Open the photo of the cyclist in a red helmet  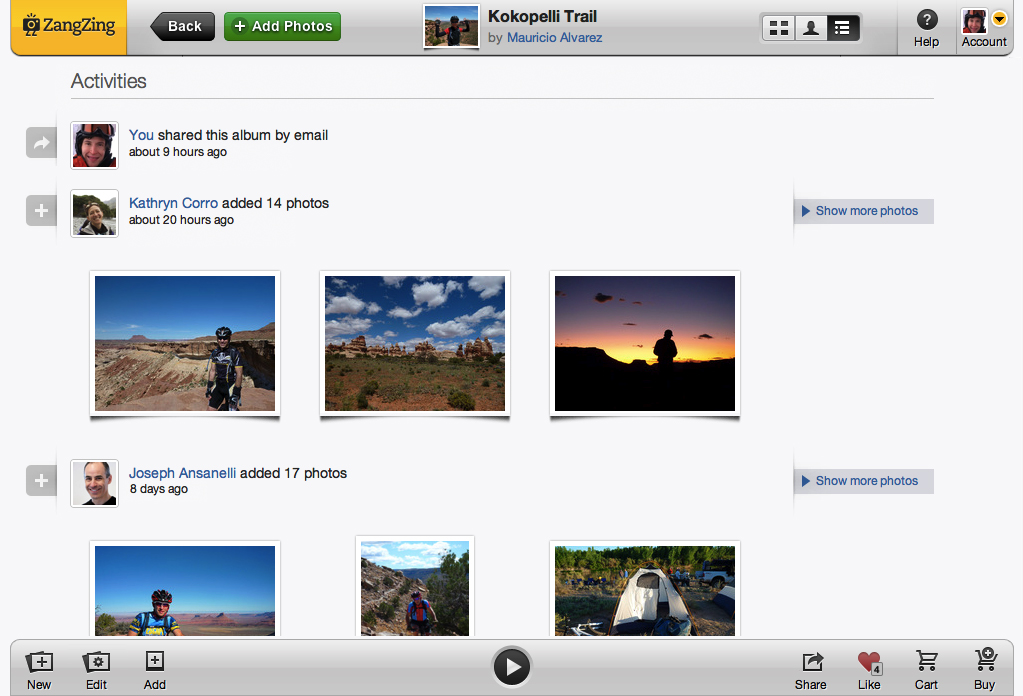[x=185, y=590]
